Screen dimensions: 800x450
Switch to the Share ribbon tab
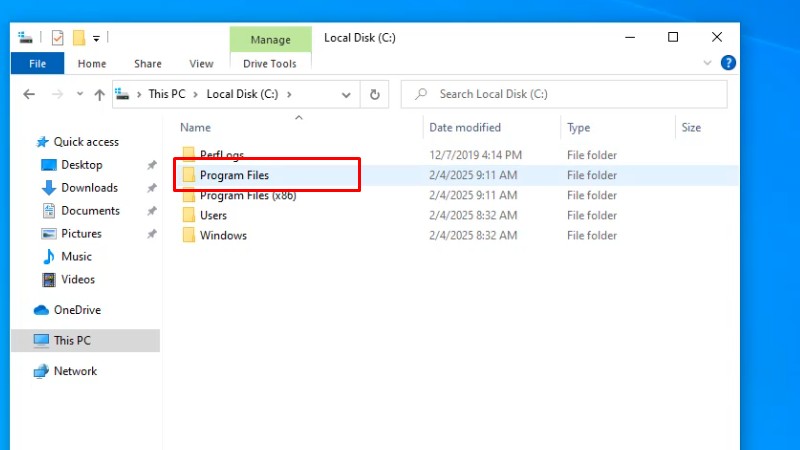pyautogui.click(x=148, y=63)
